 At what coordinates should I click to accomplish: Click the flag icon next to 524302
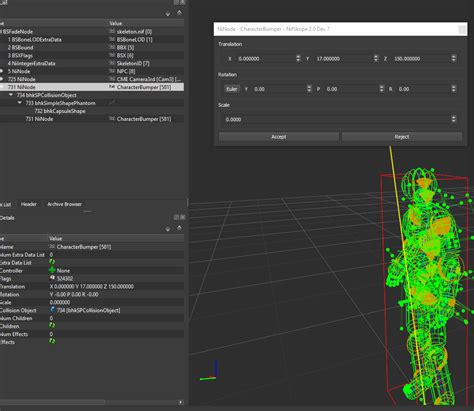(52, 278)
